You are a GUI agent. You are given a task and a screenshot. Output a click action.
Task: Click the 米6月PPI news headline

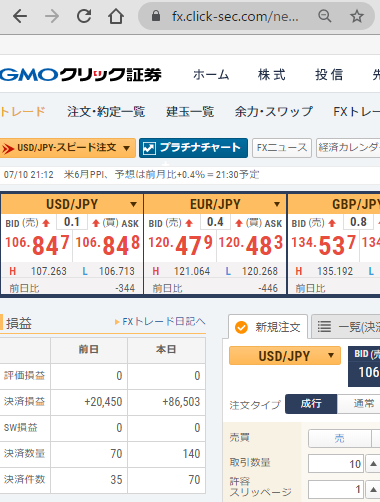pos(162,174)
